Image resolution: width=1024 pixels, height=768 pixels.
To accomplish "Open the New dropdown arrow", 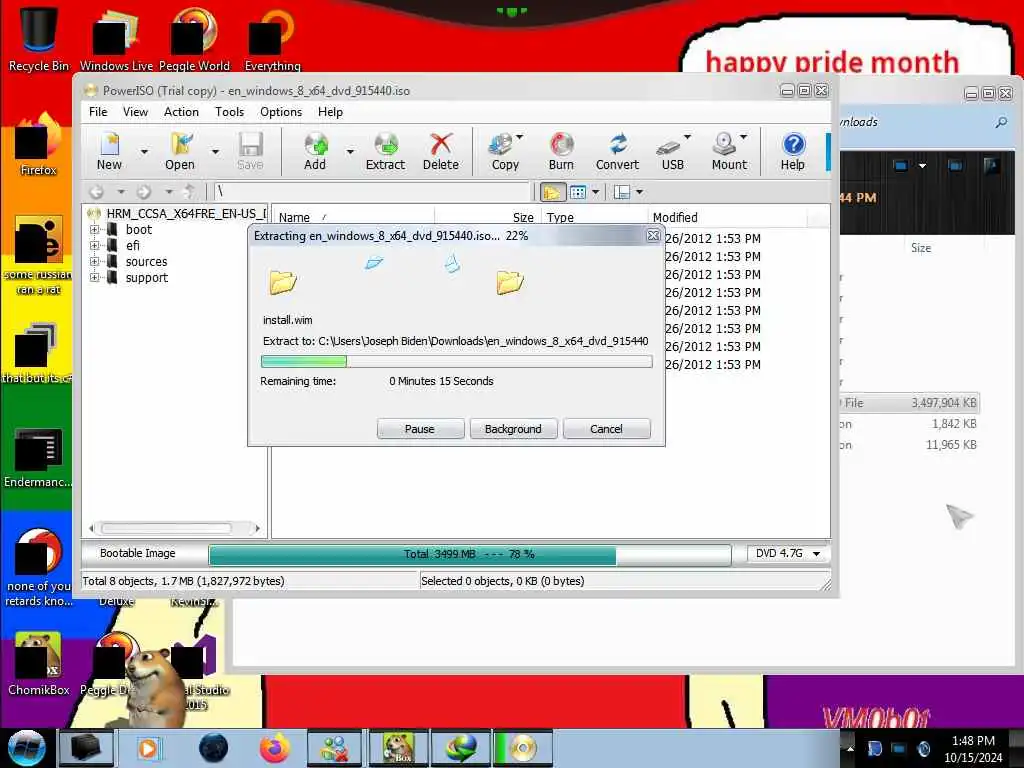I will (144, 152).
